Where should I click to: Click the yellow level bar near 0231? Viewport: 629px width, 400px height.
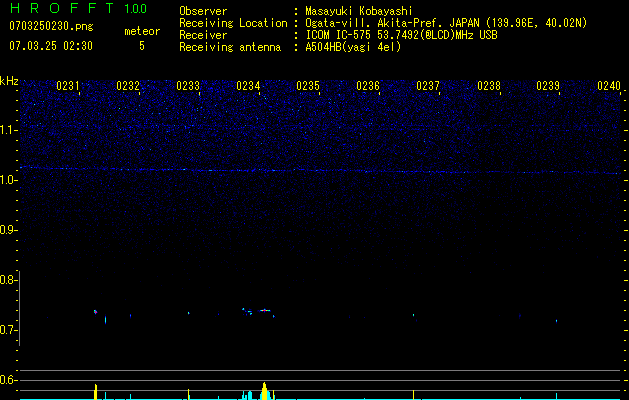point(95,392)
